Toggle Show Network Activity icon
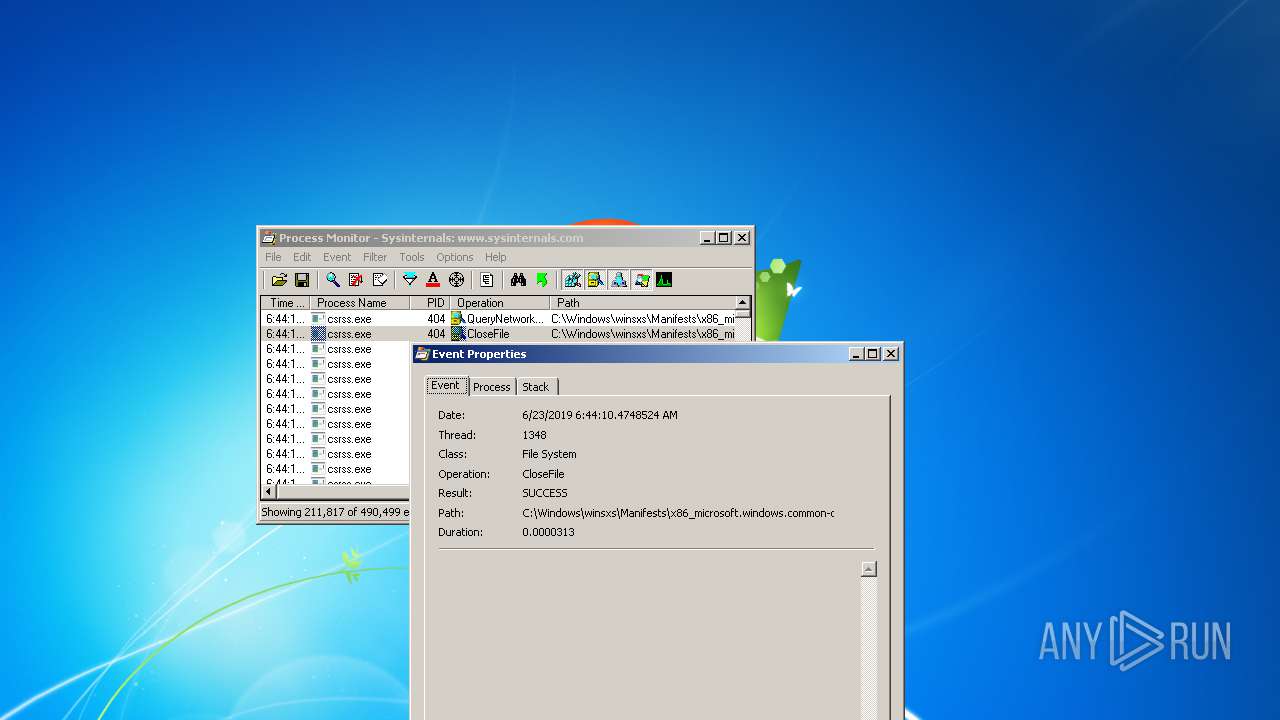This screenshot has width=1280, height=720. (x=619, y=280)
